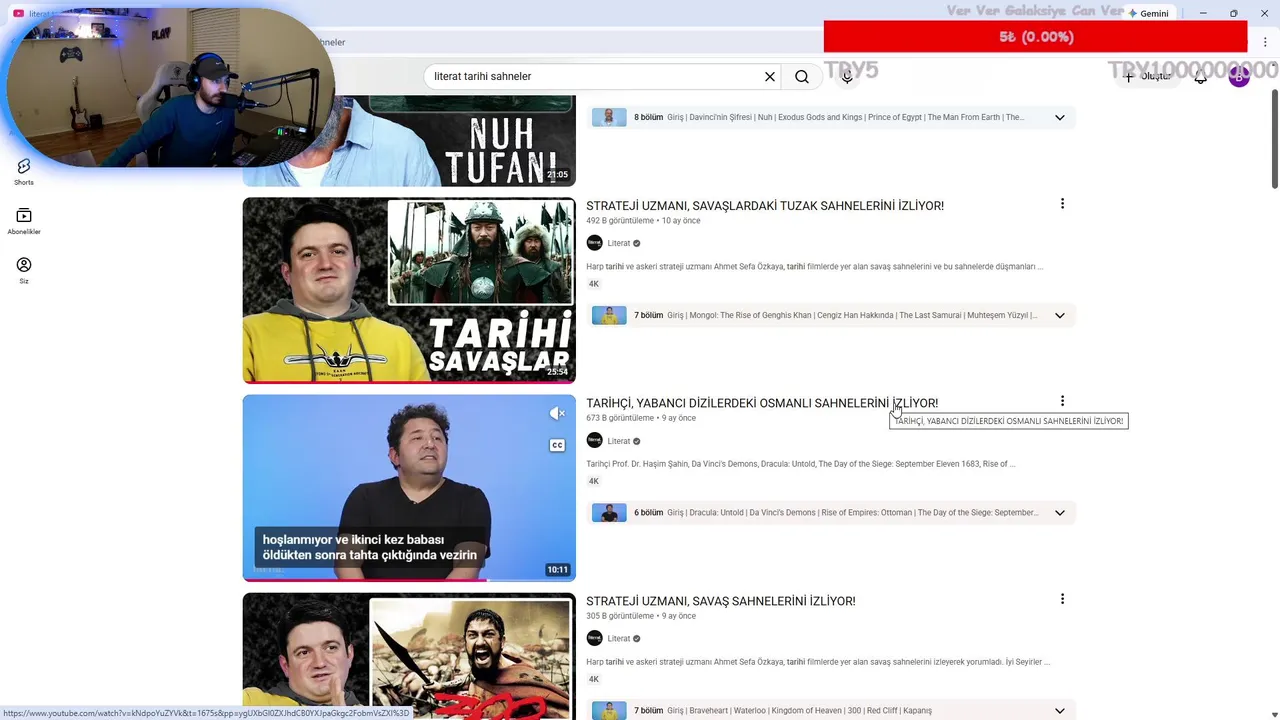Image resolution: width=1280 pixels, height=720 pixels.
Task: Click the streamer webcam overlay
Action: (170, 90)
